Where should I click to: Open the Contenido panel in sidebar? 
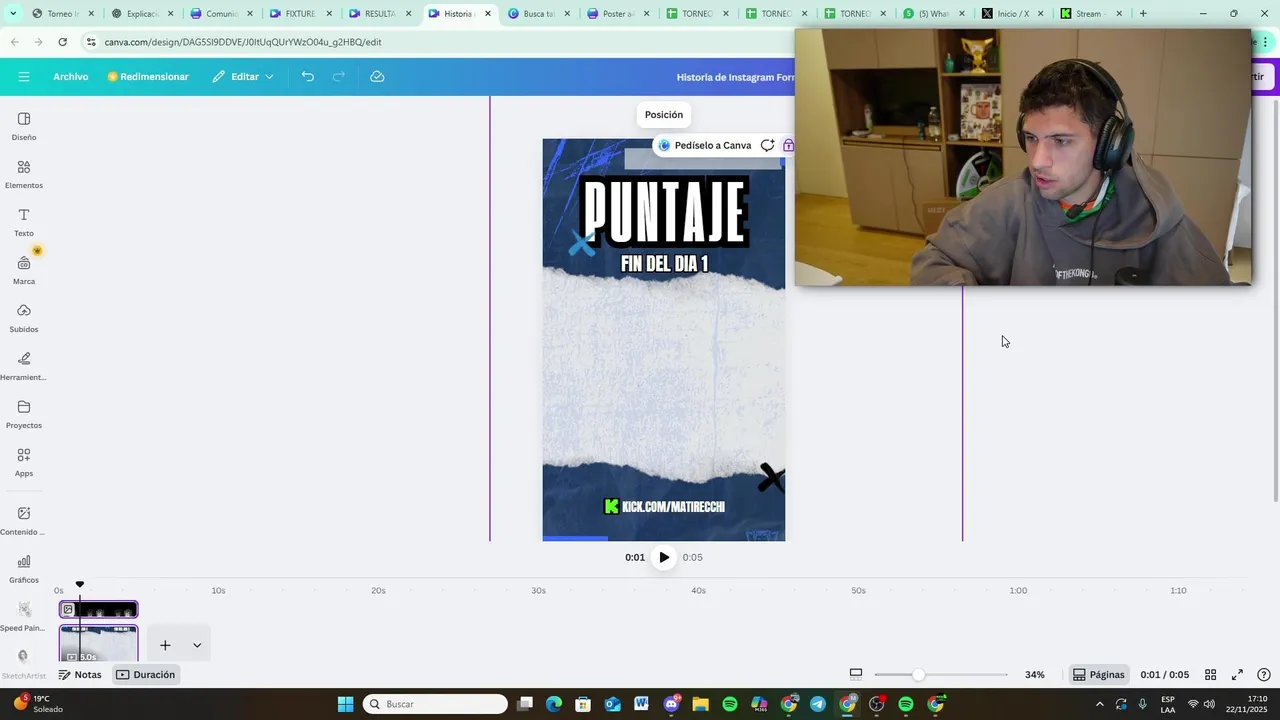pyautogui.click(x=24, y=520)
